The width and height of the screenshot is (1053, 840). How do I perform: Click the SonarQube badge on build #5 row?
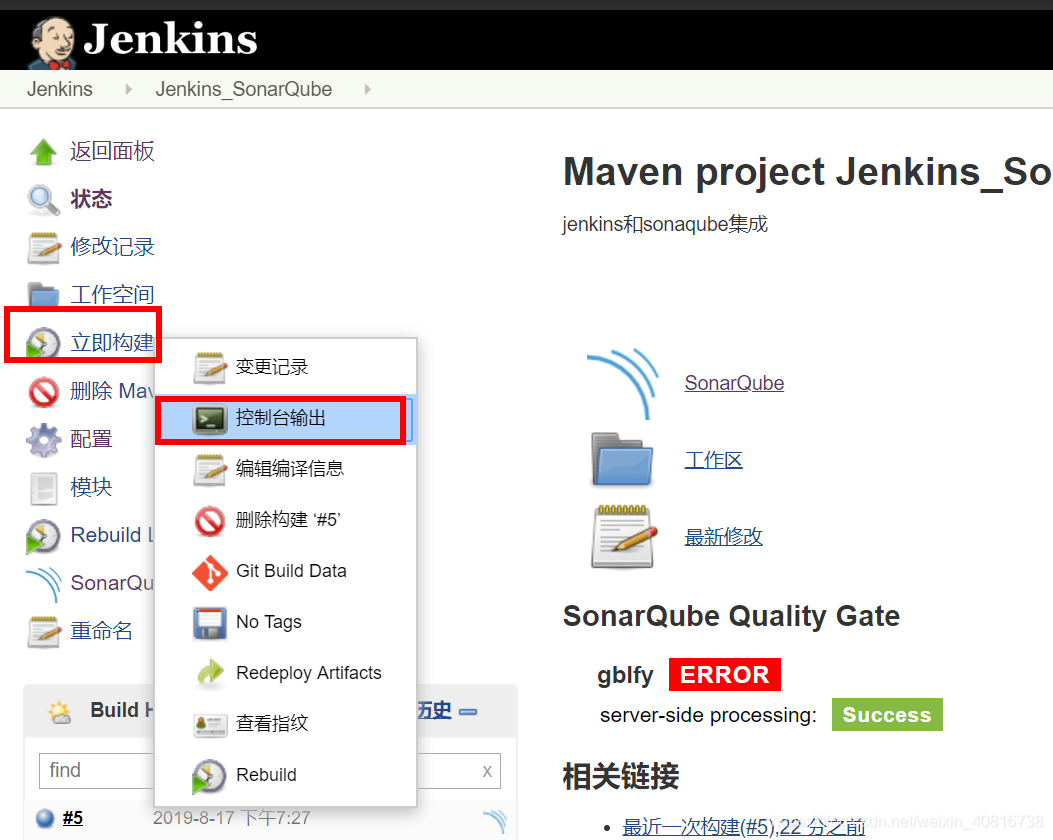pyautogui.click(x=496, y=821)
